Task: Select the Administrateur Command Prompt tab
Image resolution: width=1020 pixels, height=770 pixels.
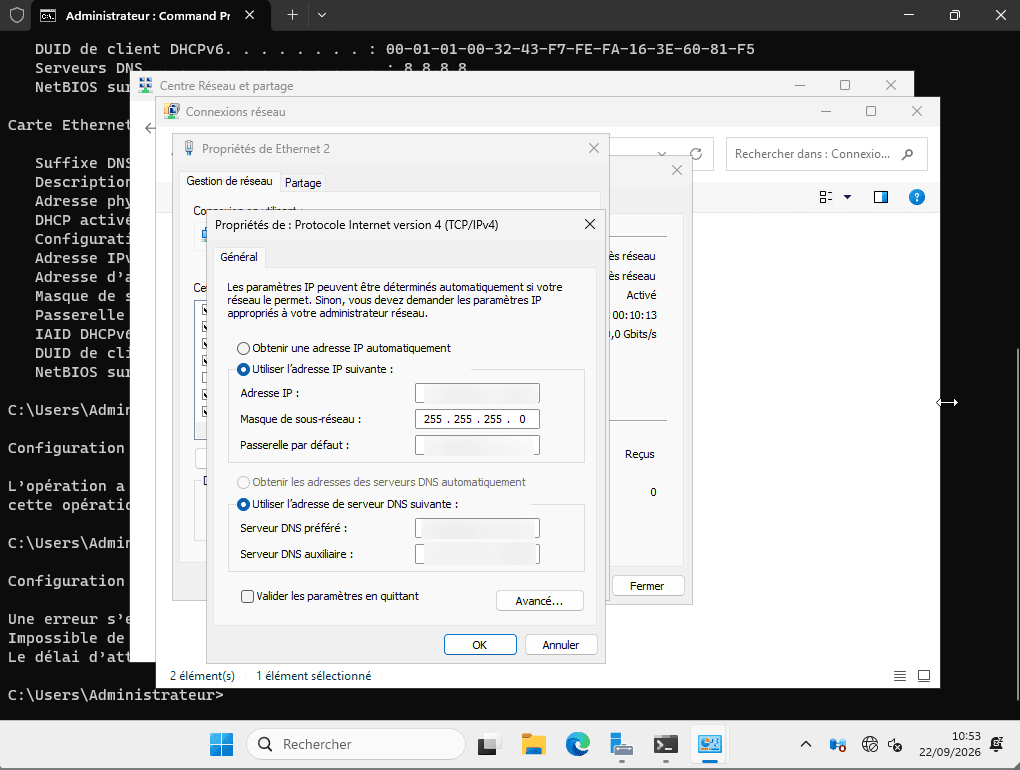Action: 148,16
